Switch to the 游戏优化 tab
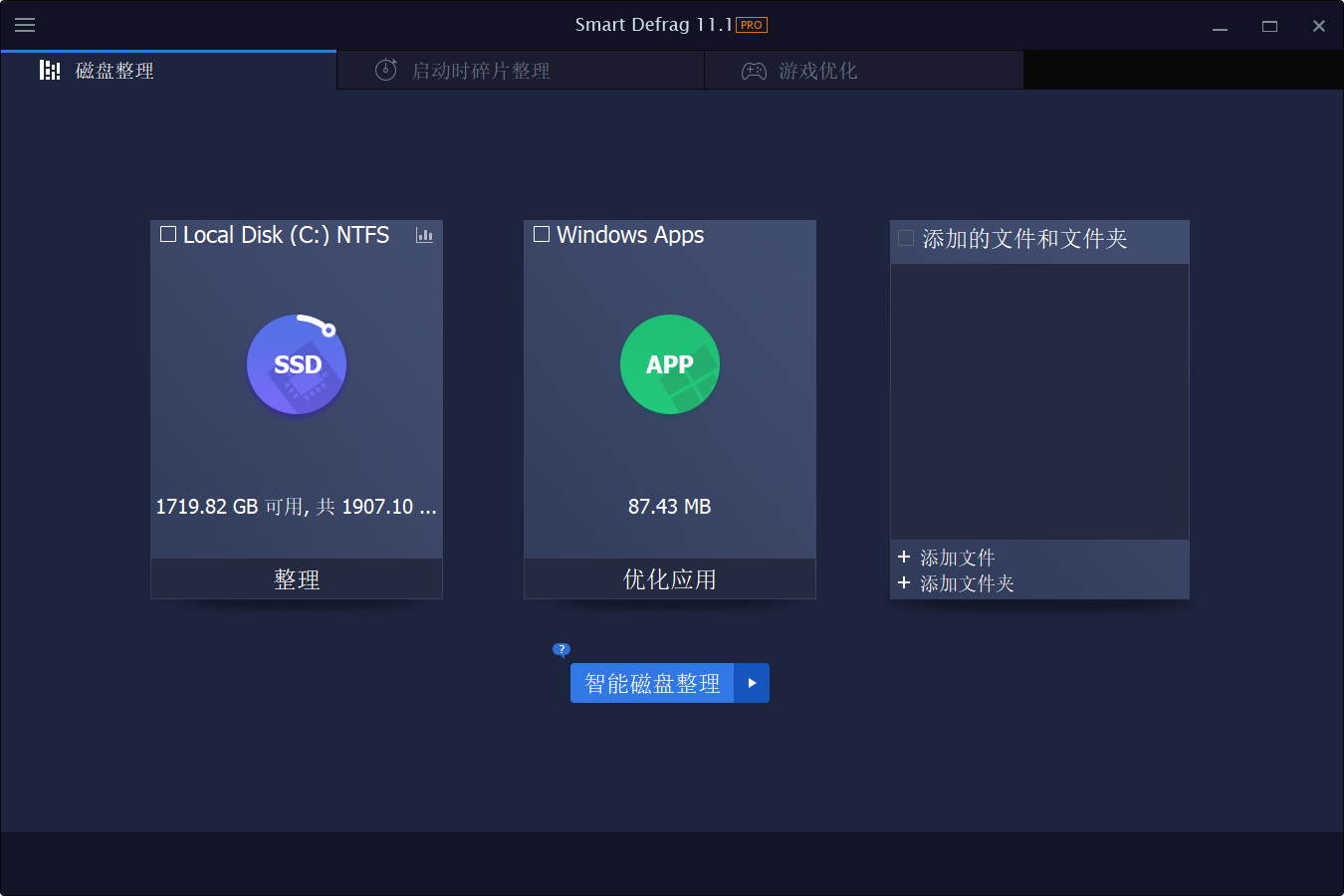Viewport: 1344px width, 896px height. point(863,70)
